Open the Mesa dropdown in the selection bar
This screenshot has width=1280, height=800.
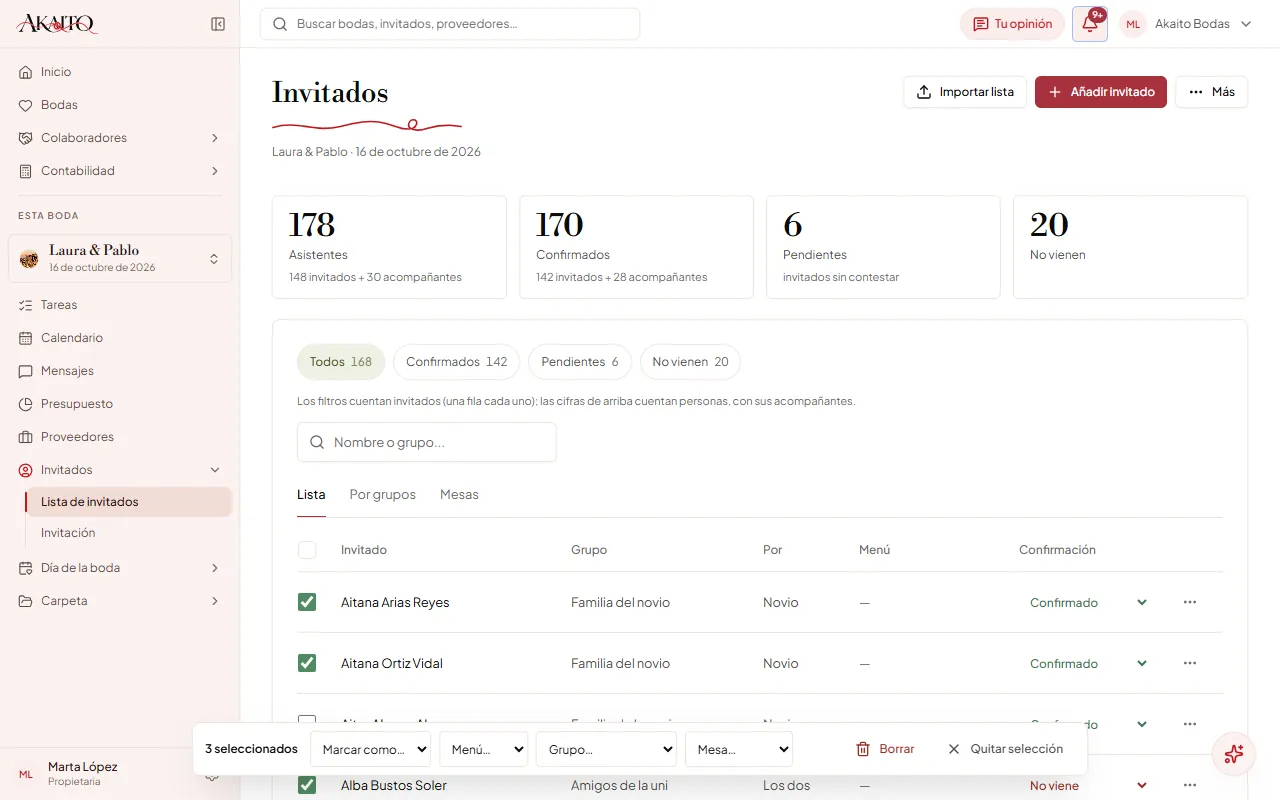[x=739, y=749]
